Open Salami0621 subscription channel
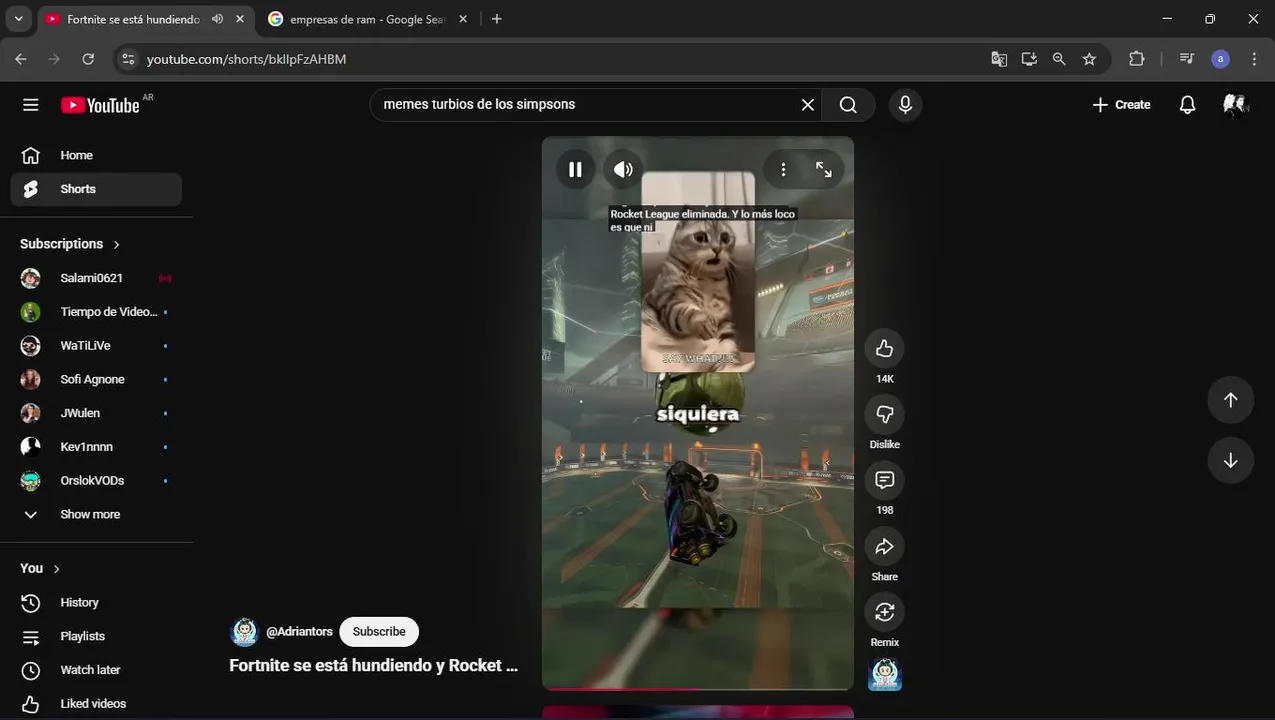Screen dimensions: 1275x720 click(96, 278)
